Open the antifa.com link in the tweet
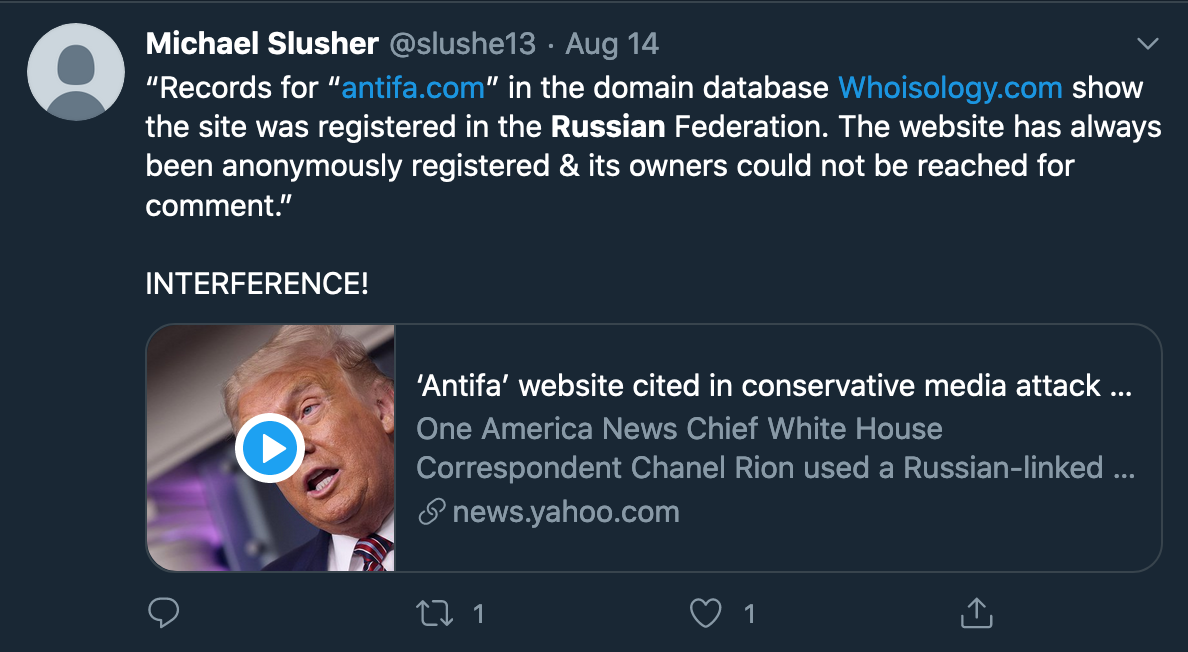The height and width of the screenshot is (652, 1188). tap(413, 88)
